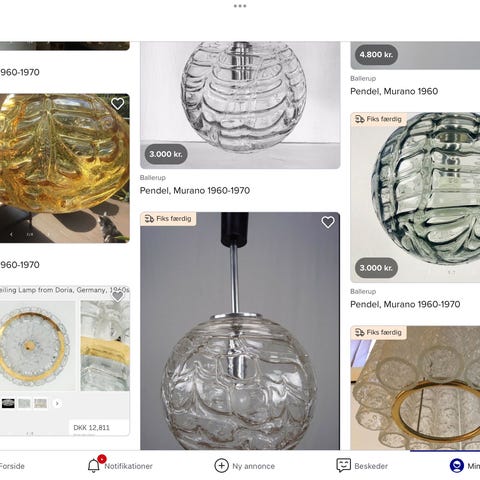
Task: Open the blue profile avatar icon
Action: (x=457, y=466)
